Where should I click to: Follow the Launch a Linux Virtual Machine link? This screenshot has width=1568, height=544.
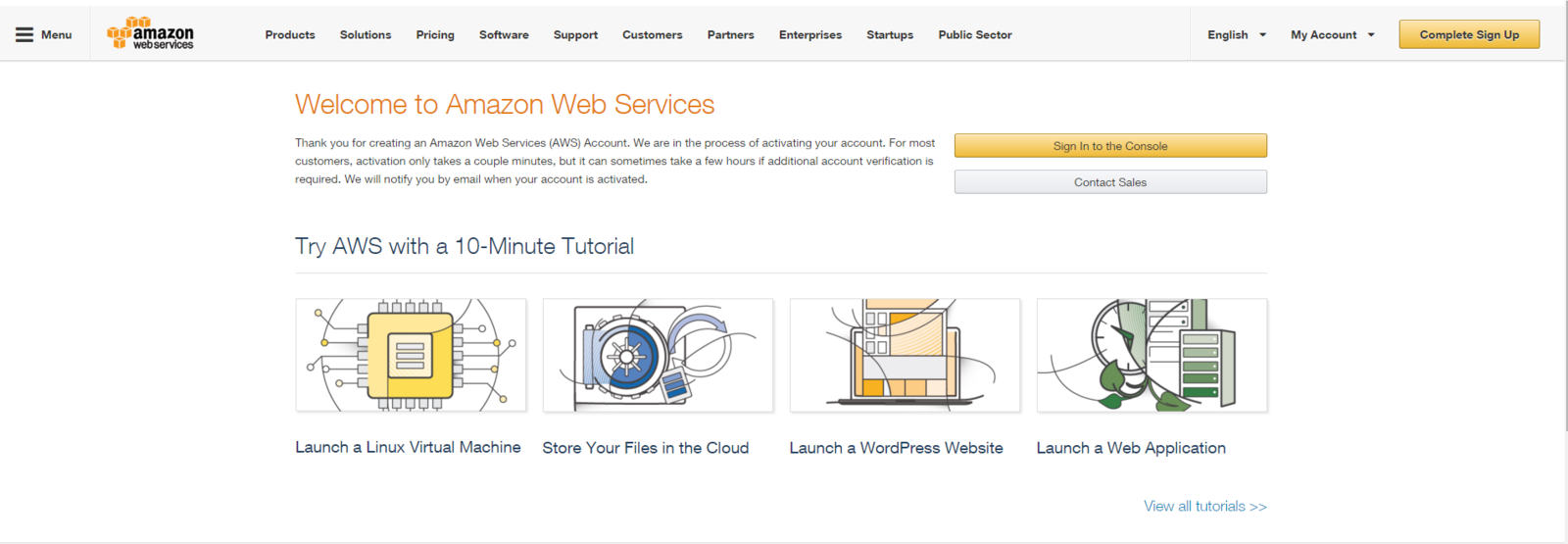(408, 447)
